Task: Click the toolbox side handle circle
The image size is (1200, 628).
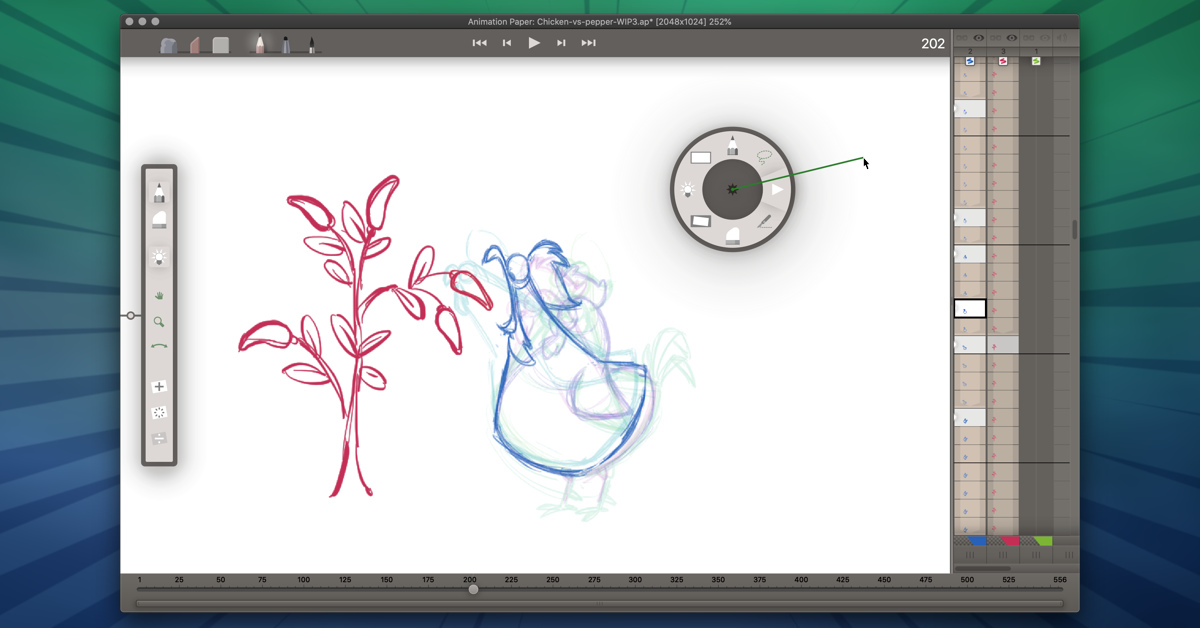Action: (130, 316)
